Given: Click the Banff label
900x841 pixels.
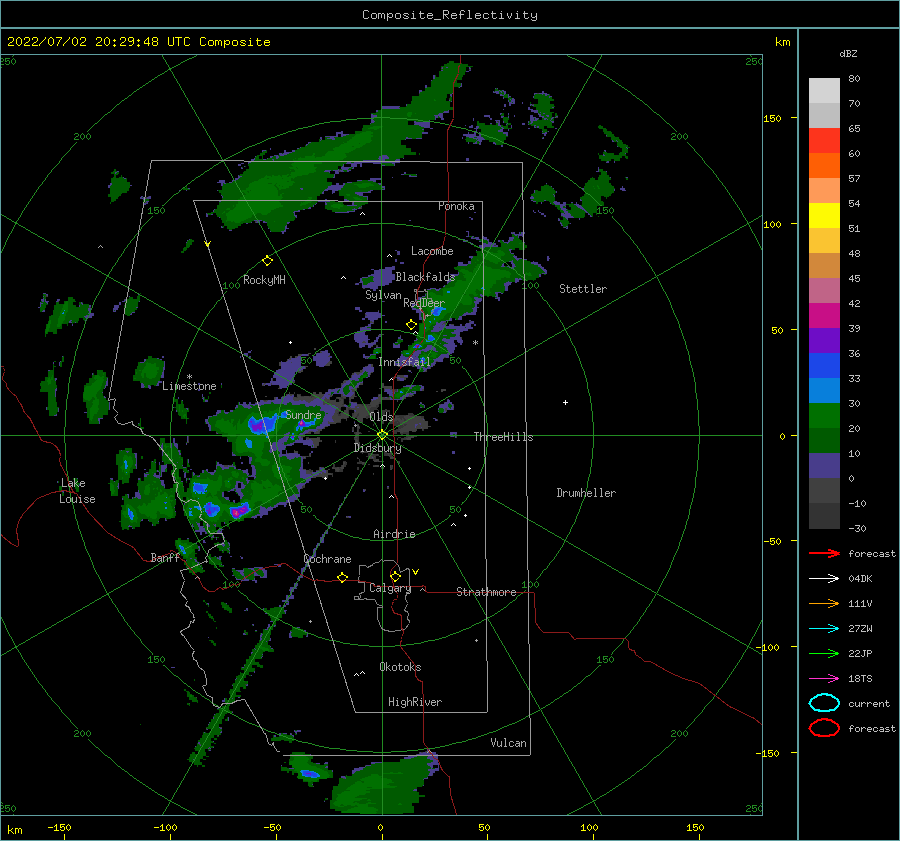Looking at the screenshot, I should [165, 558].
